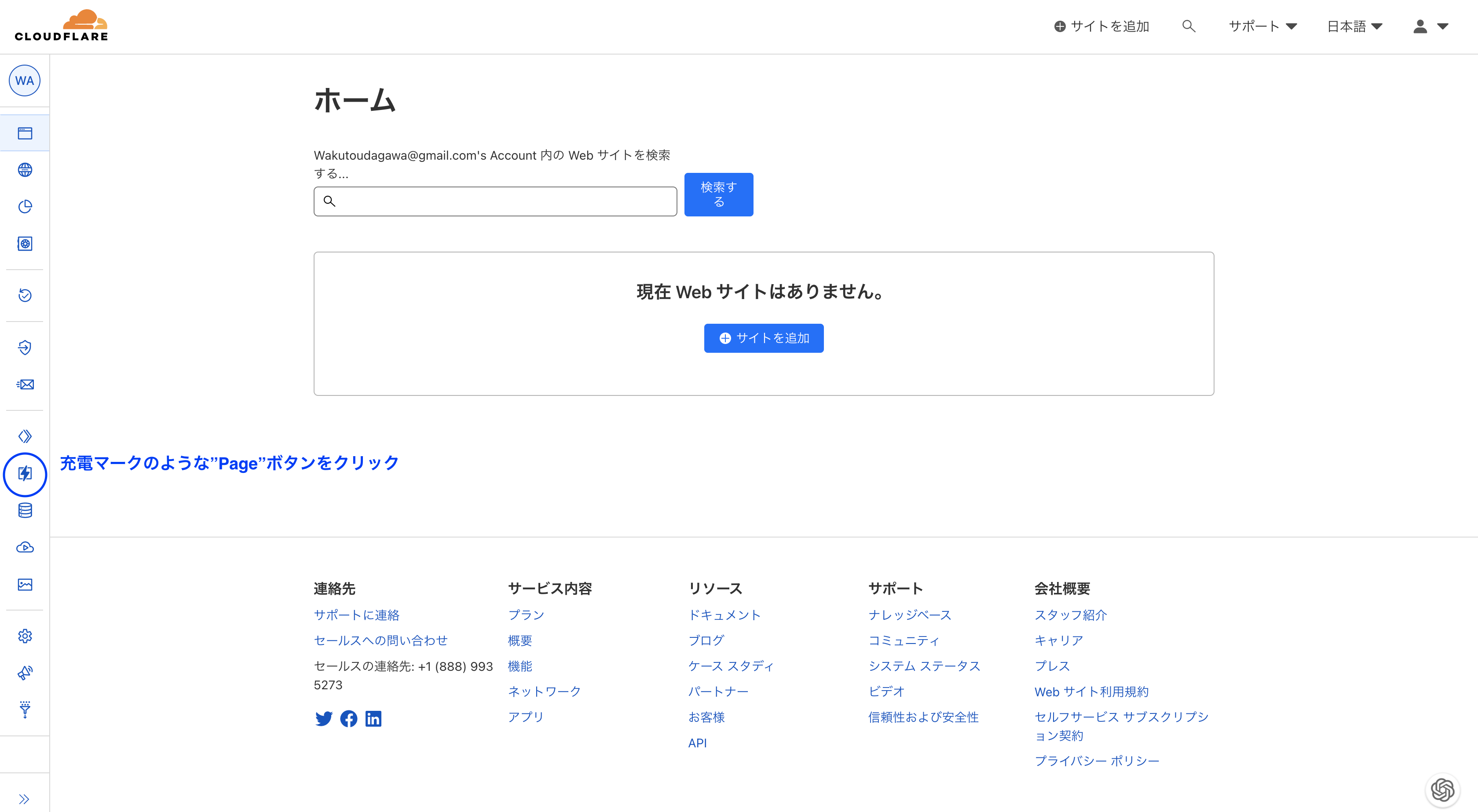1478x812 pixels.
Task: Open the Web sites section in the sidebar
Action: 25,132
